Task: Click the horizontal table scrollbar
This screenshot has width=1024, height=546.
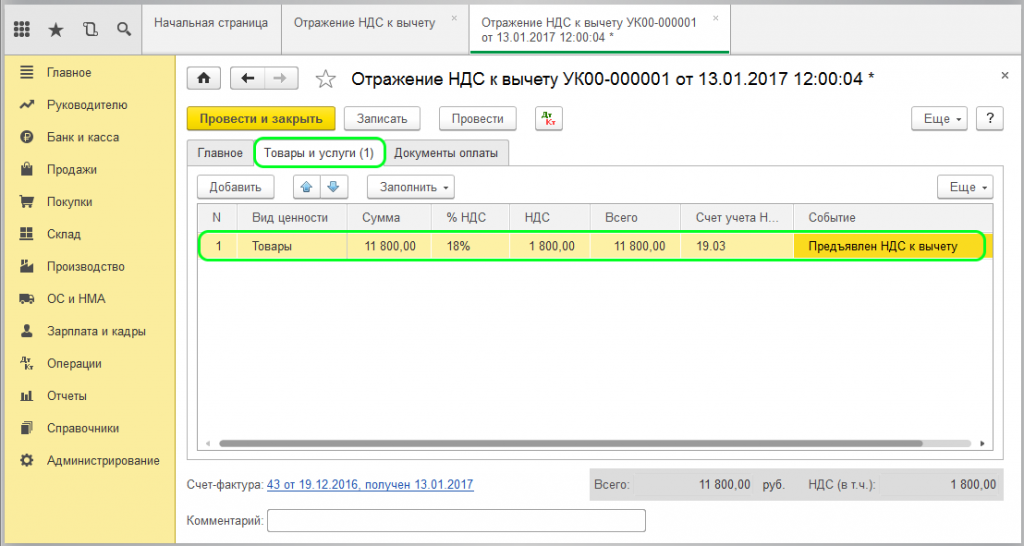Action: [571, 443]
